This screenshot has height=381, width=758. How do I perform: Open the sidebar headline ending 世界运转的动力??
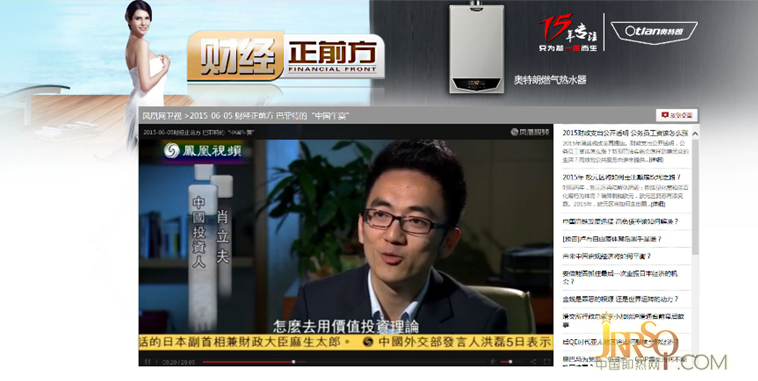coord(620,299)
